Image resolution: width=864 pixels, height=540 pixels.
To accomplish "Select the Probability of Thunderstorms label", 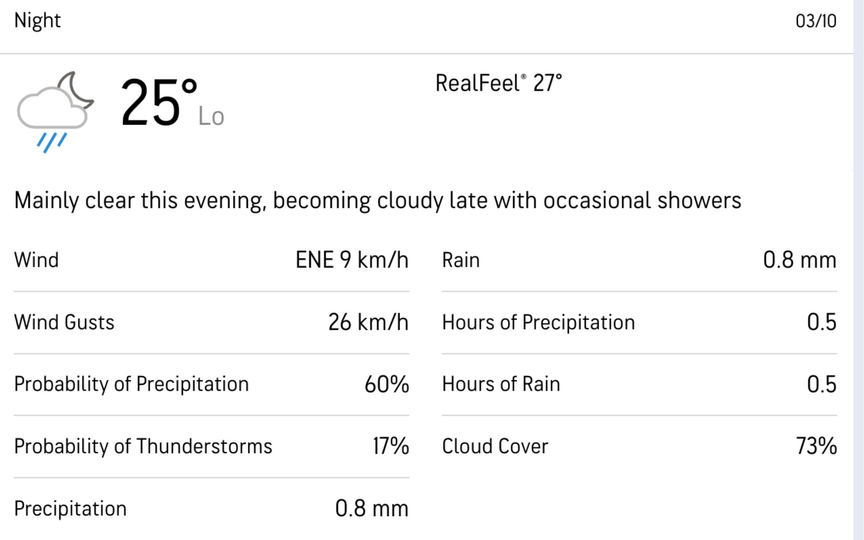I will click(x=143, y=446).
